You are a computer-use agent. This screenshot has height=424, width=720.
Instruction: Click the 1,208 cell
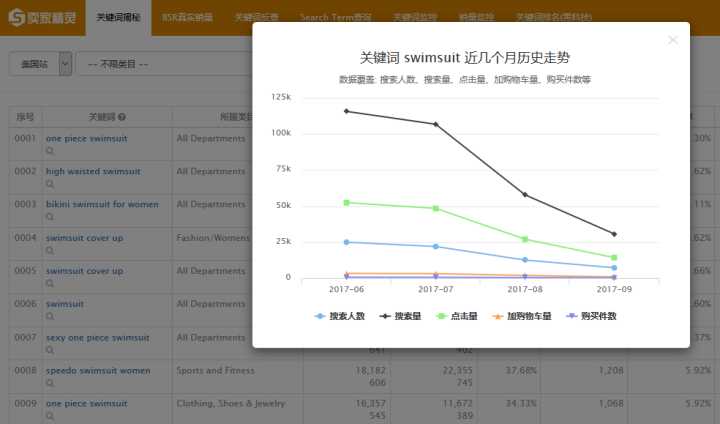tap(611, 370)
